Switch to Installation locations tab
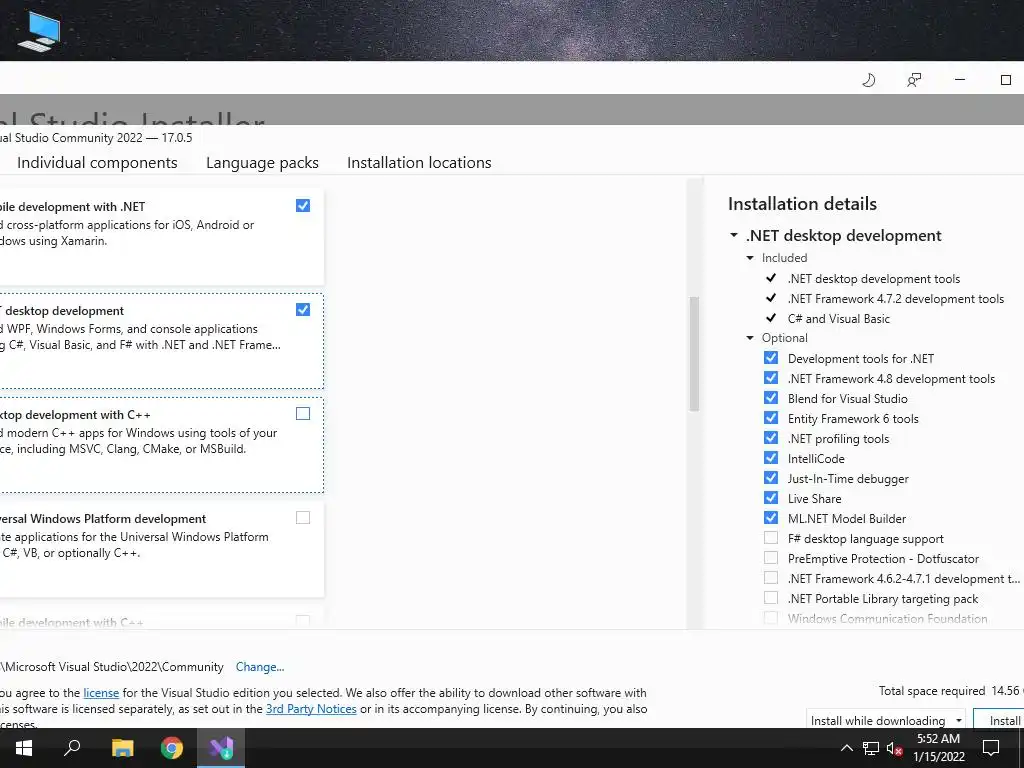Viewport: 1024px width, 768px height. pos(419,163)
